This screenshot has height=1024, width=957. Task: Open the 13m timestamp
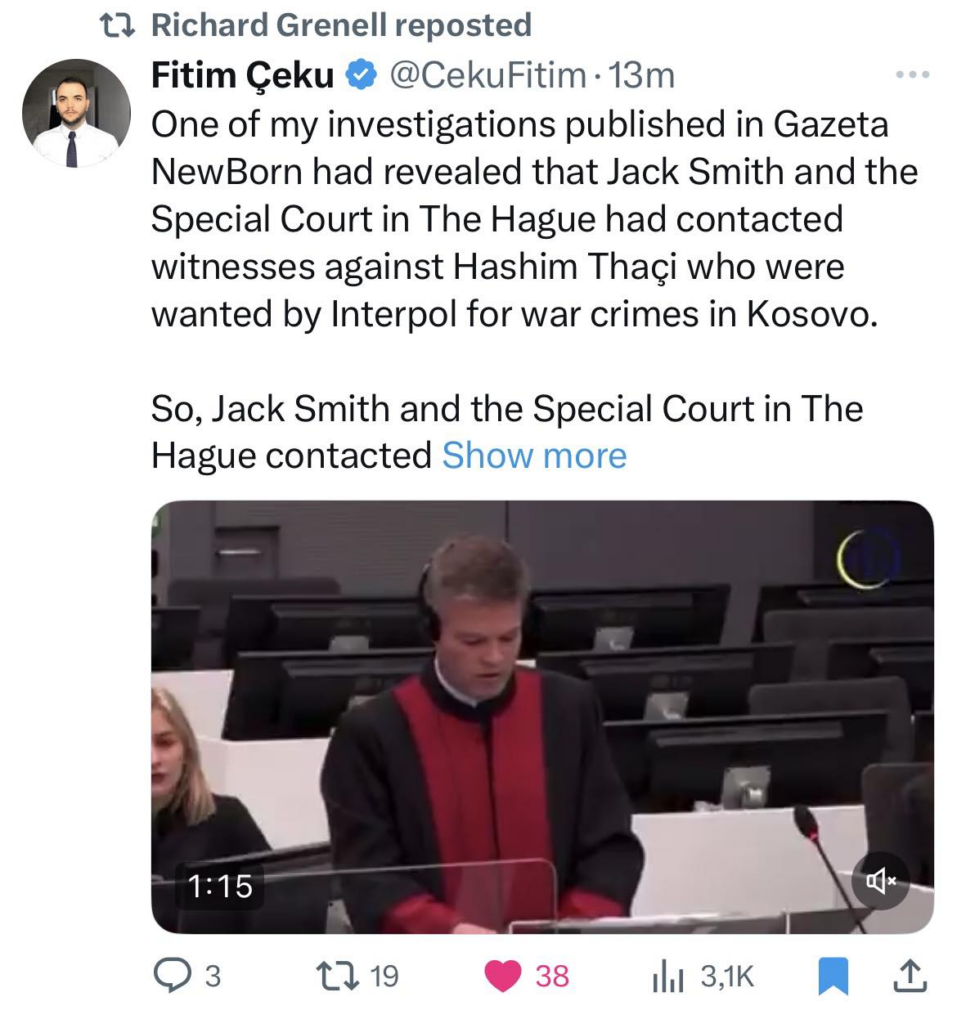click(641, 75)
